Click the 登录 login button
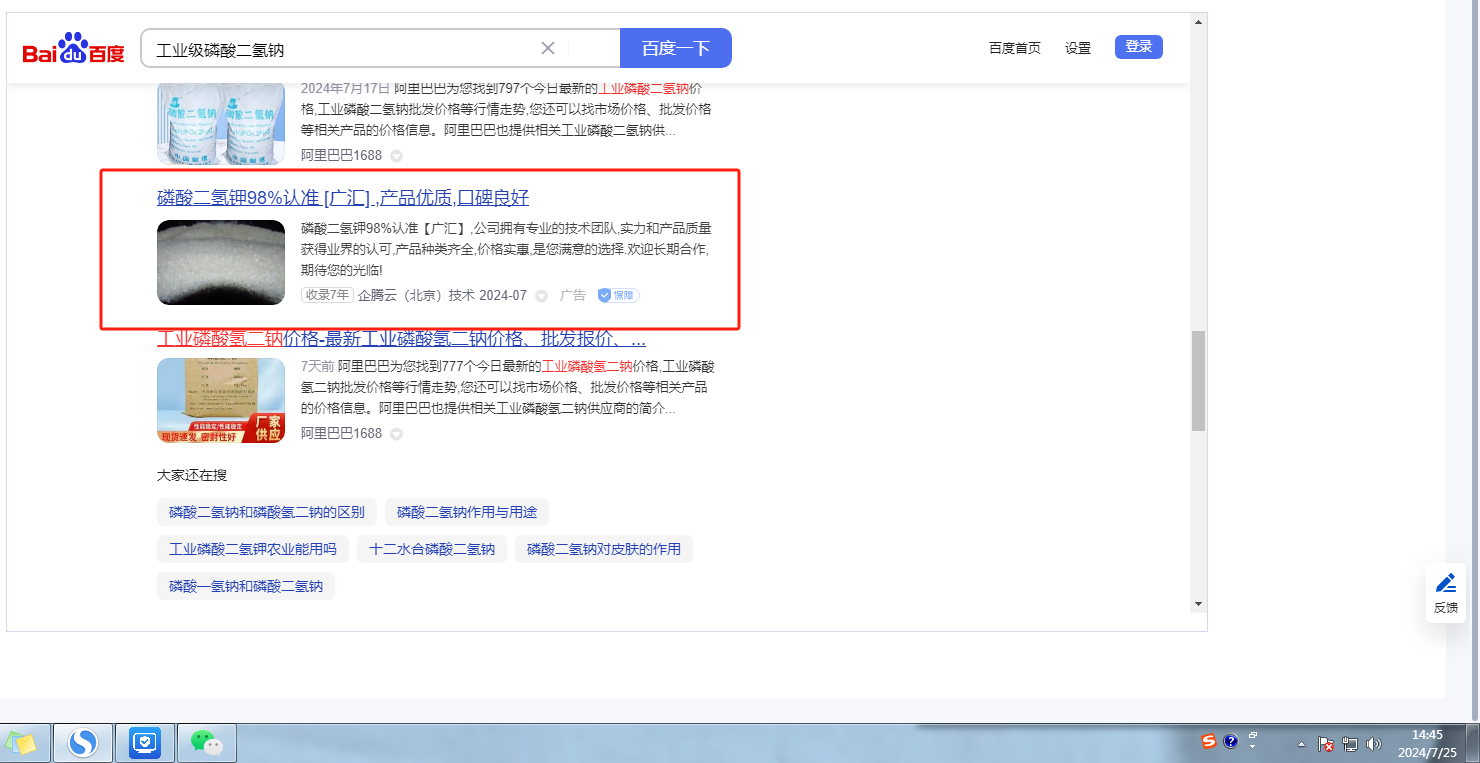Screen dimensions: 1480x763 point(1139,47)
